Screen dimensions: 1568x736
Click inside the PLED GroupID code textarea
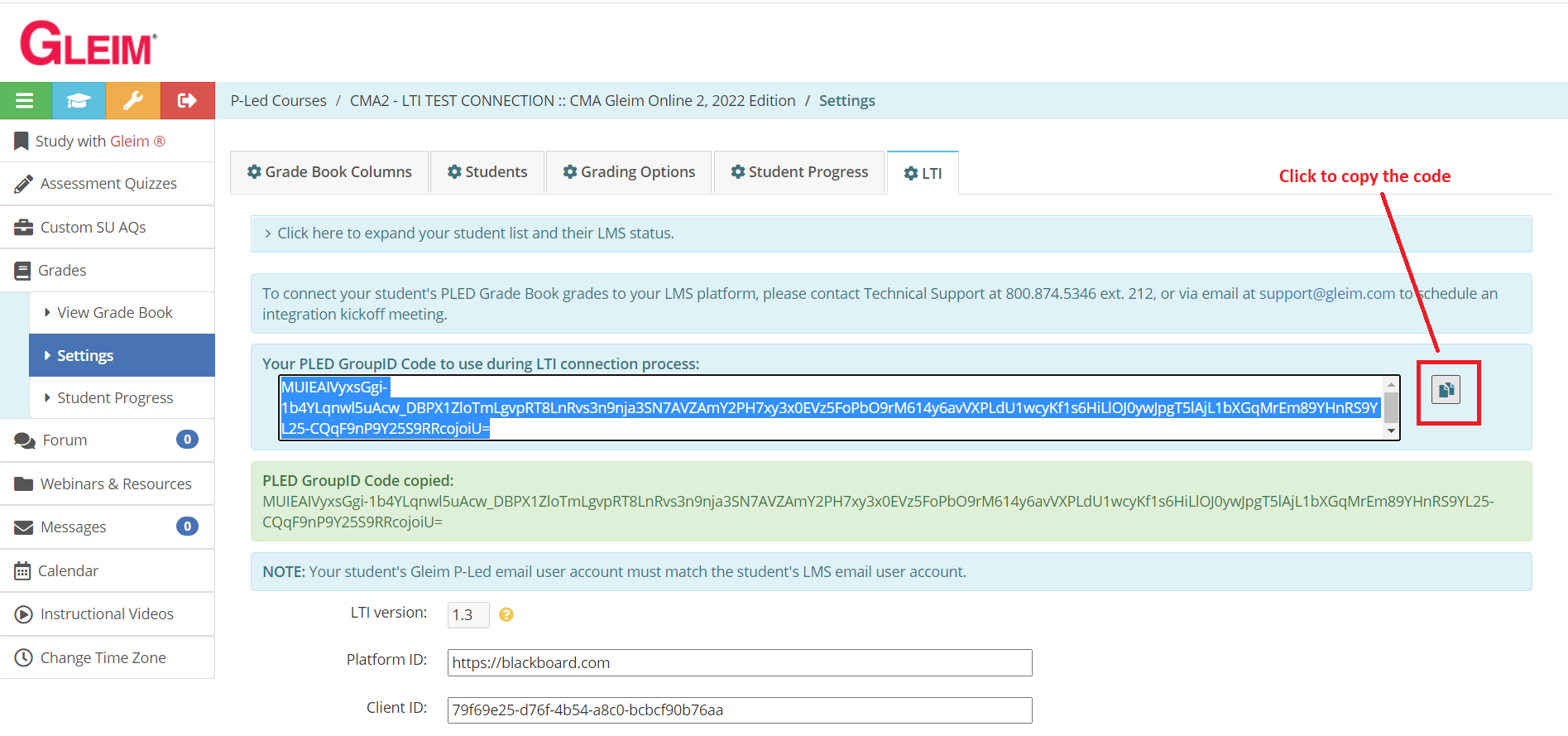(839, 407)
